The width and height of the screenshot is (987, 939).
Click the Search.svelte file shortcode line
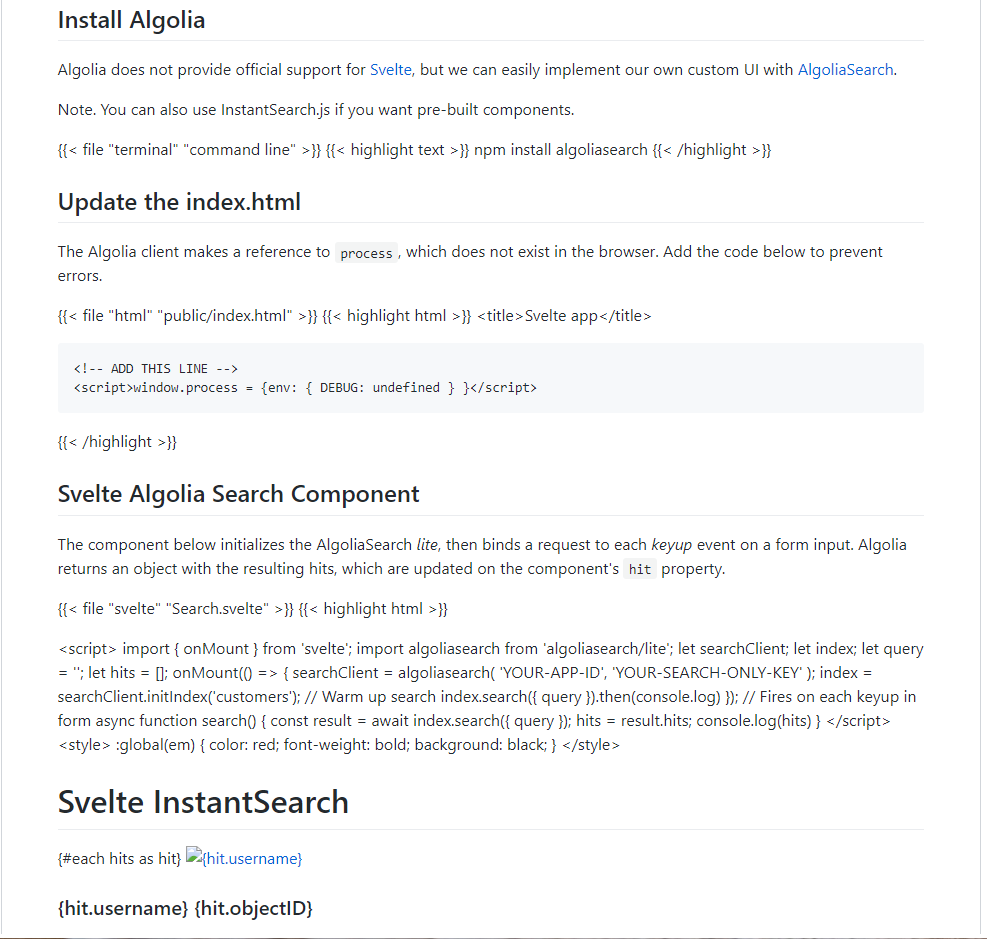(x=252, y=609)
